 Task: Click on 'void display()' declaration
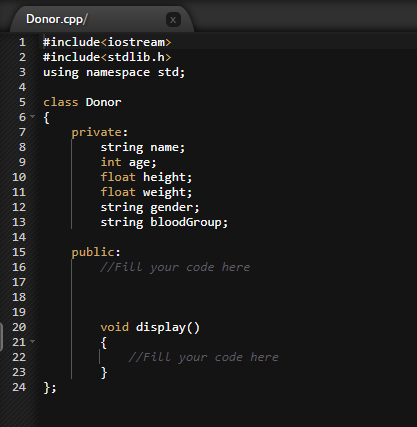coord(150,327)
